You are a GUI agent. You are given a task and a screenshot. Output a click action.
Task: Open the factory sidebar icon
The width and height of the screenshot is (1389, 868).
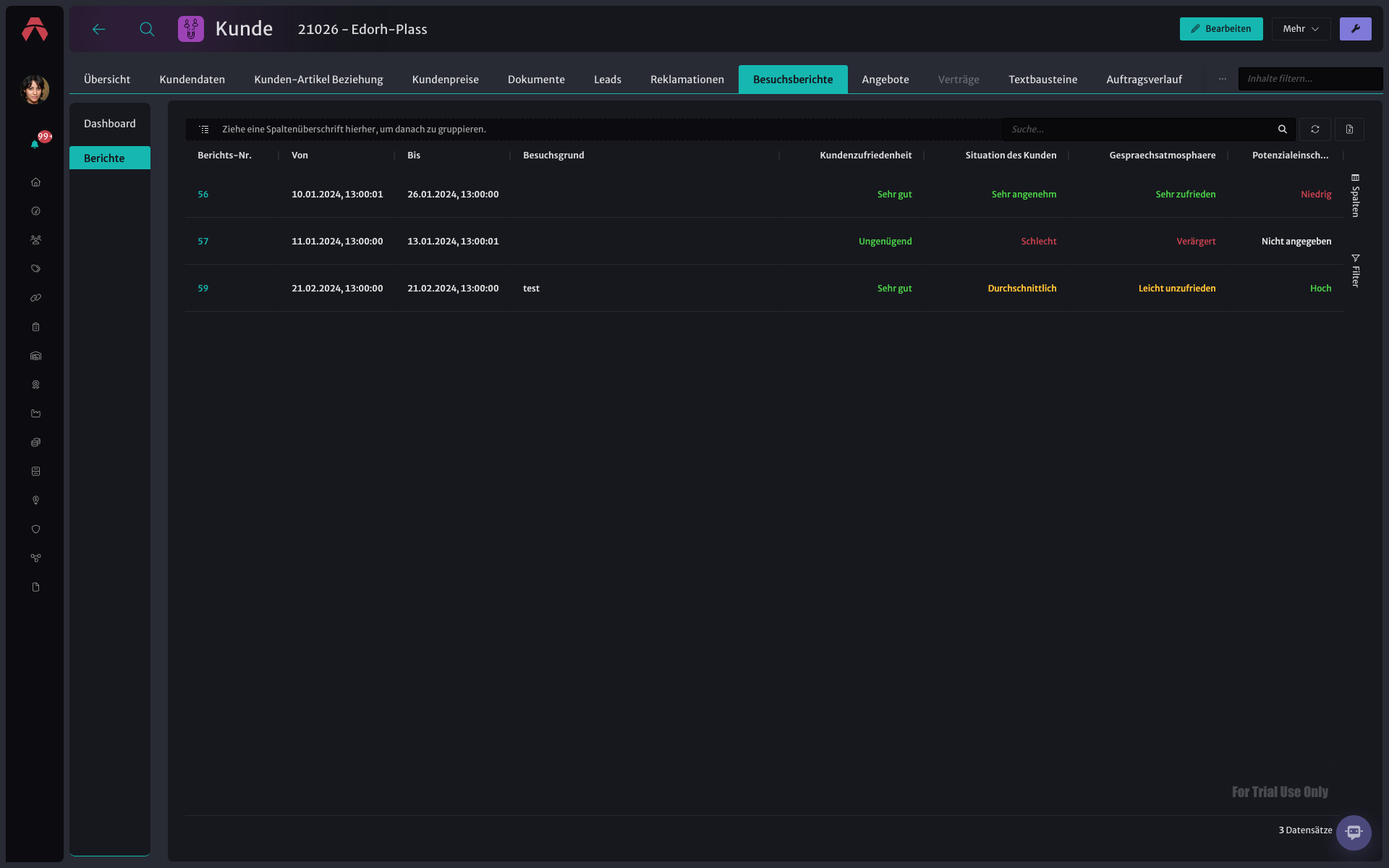[x=35, y=414]
